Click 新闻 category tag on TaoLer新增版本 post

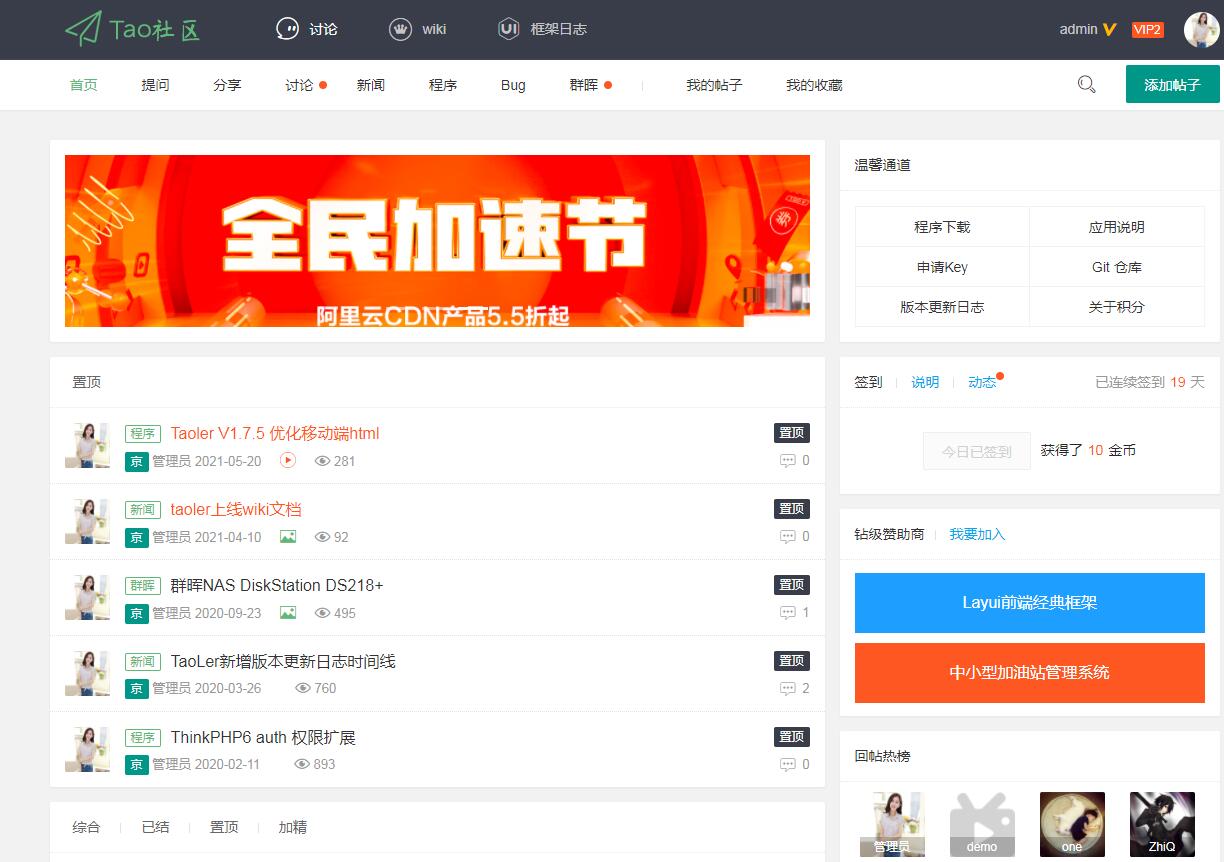[143, 661]
